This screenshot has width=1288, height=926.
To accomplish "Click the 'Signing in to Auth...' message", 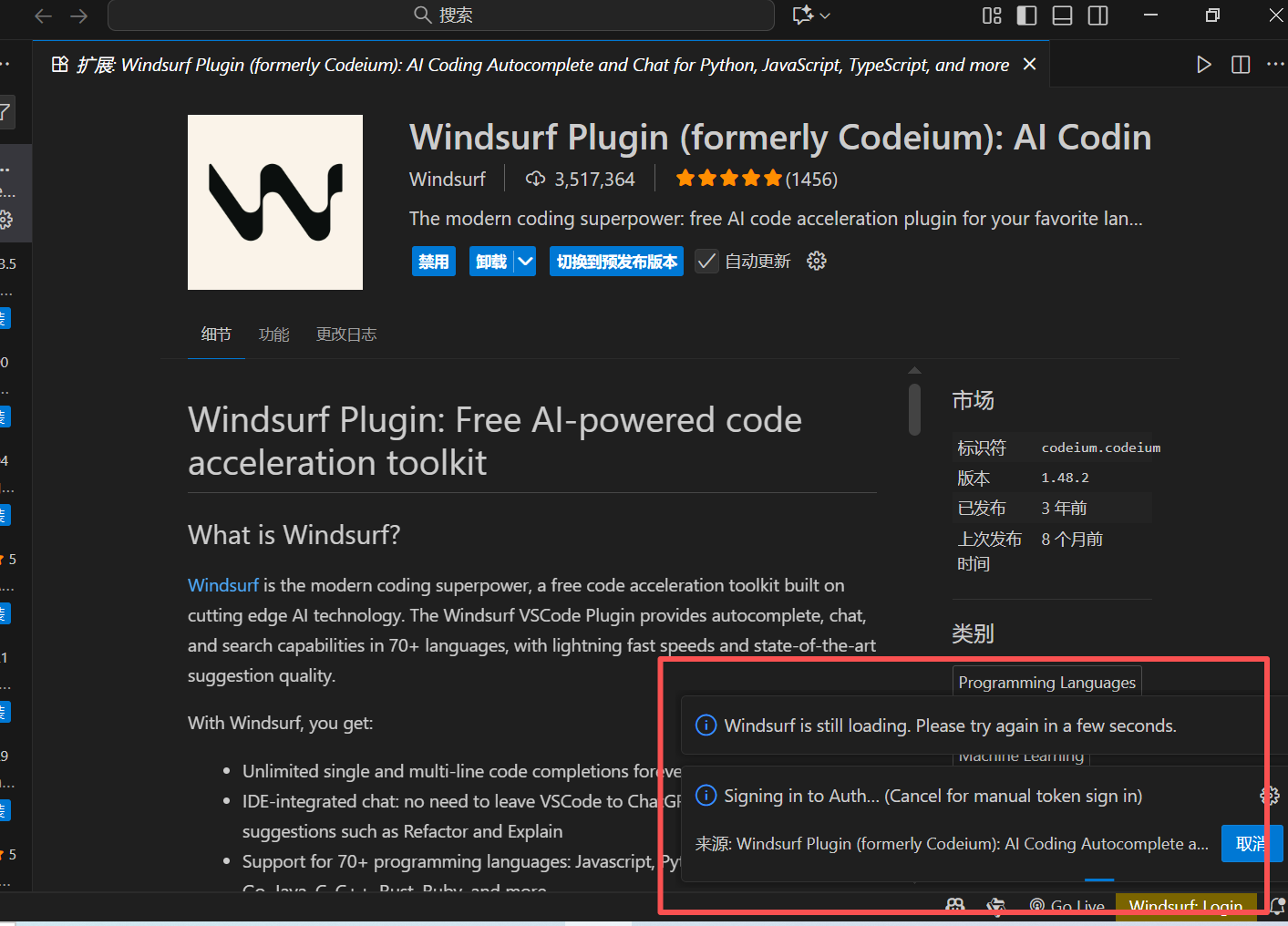I will (x=933, y=796).
